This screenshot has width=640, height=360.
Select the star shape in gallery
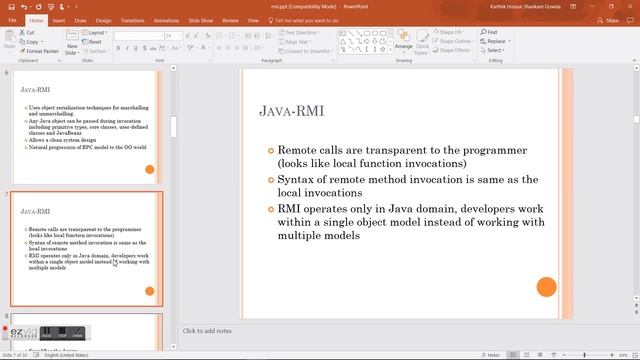(x=382, y=49)
